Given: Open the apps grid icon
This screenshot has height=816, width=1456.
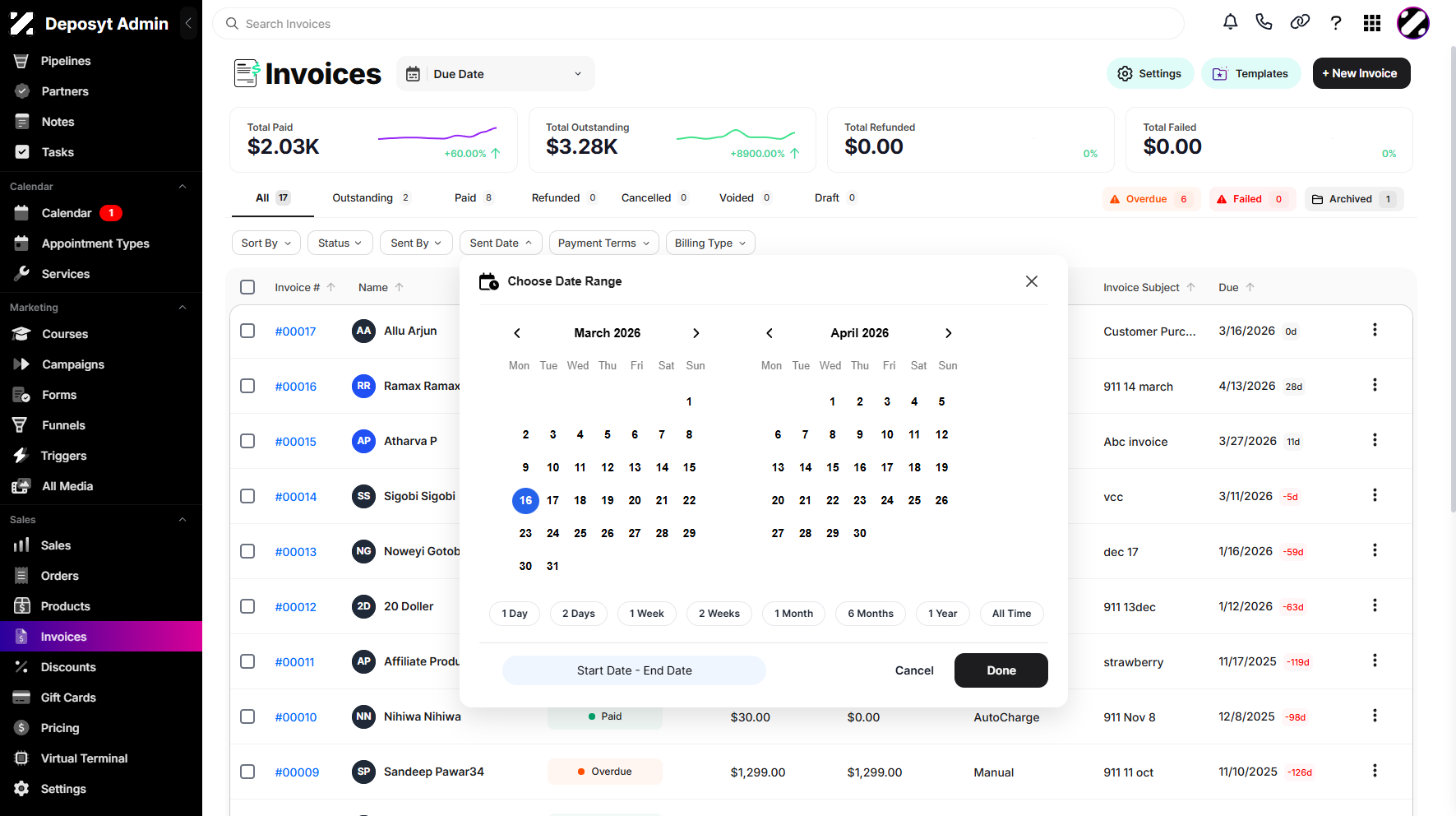Looking at the screenshot, I should pos(1372,23).
